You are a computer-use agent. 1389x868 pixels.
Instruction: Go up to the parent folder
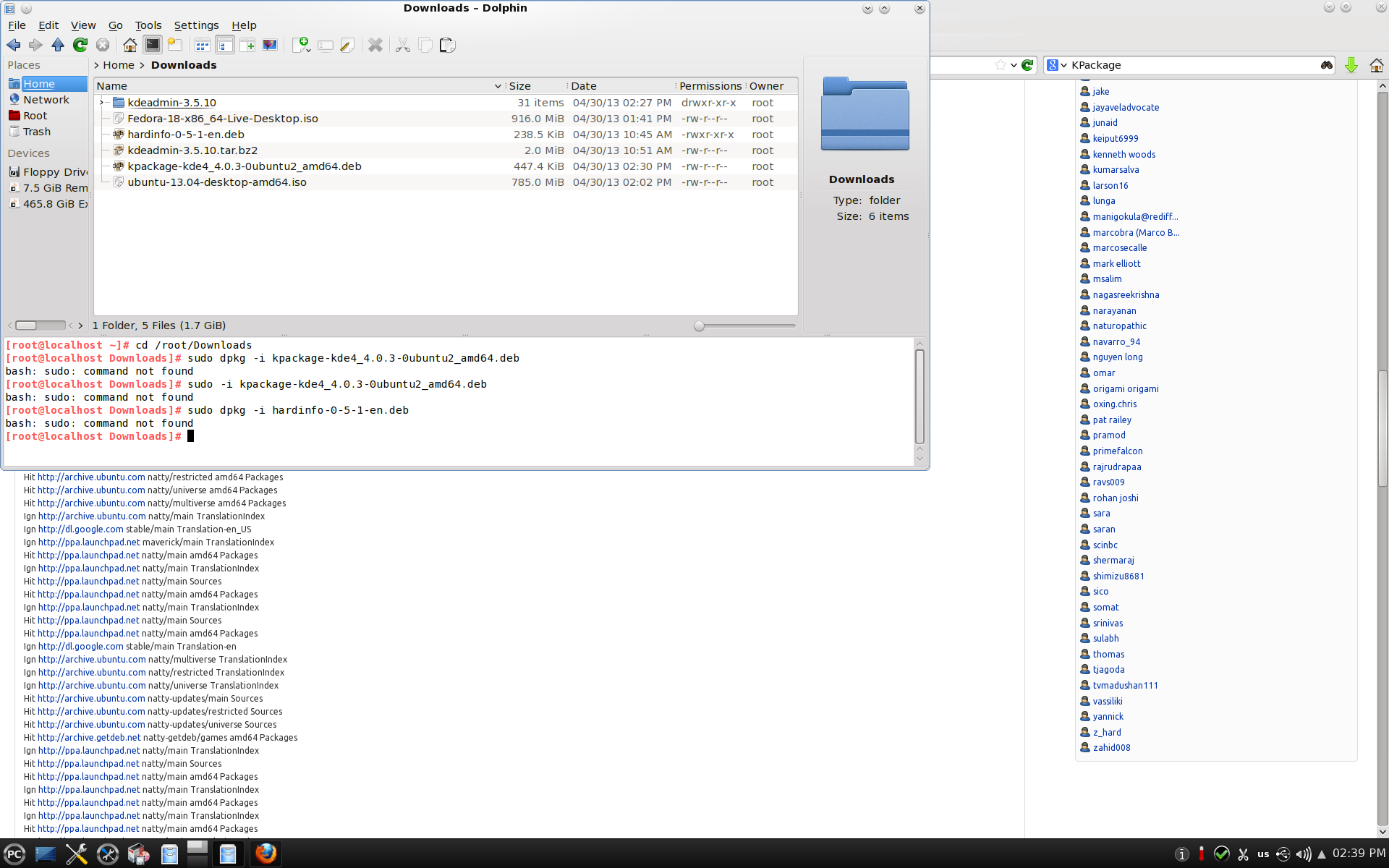pos(58,45)
